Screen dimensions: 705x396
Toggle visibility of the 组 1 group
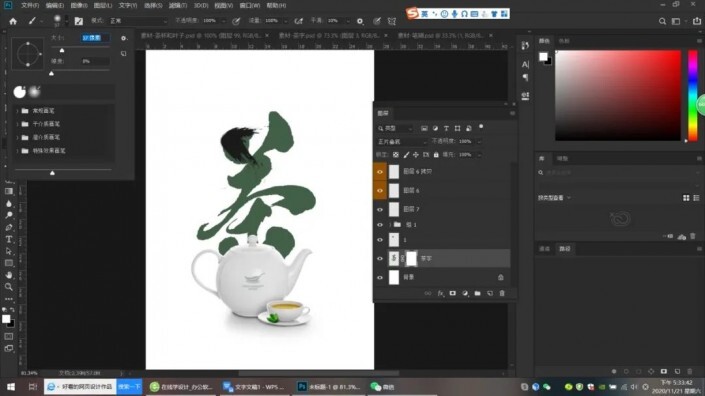point(380,225)
